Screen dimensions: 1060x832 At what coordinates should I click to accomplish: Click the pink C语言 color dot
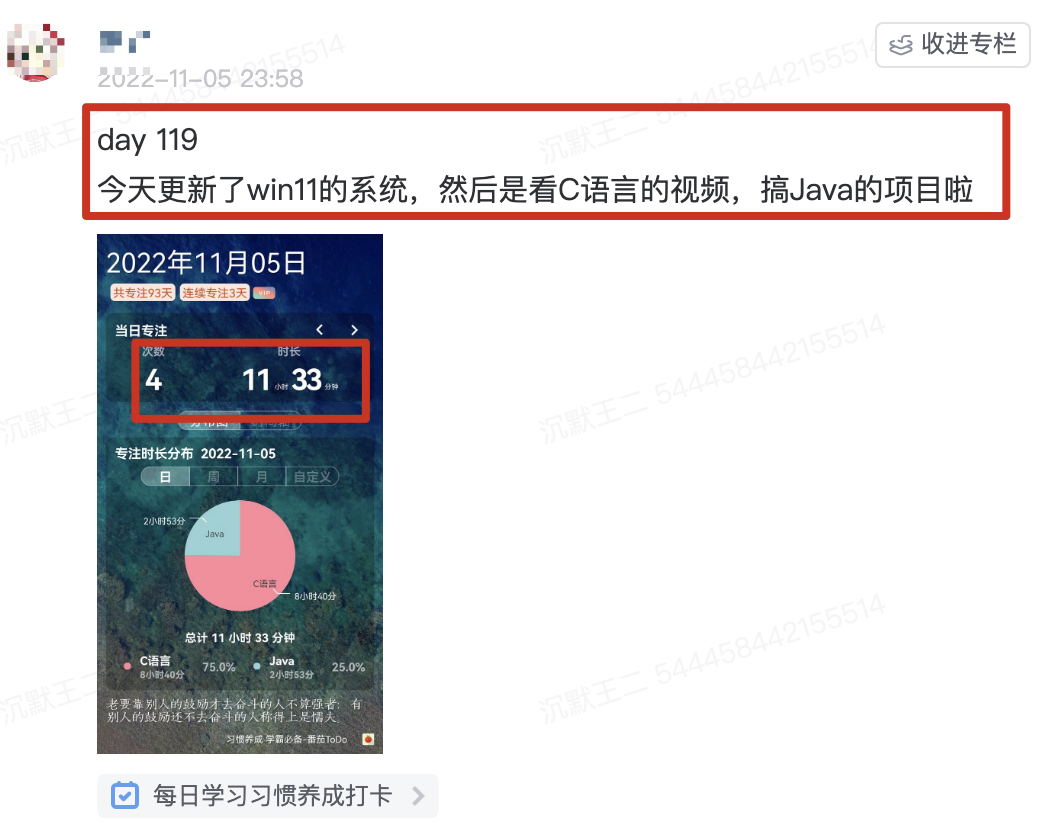point(127,667)
